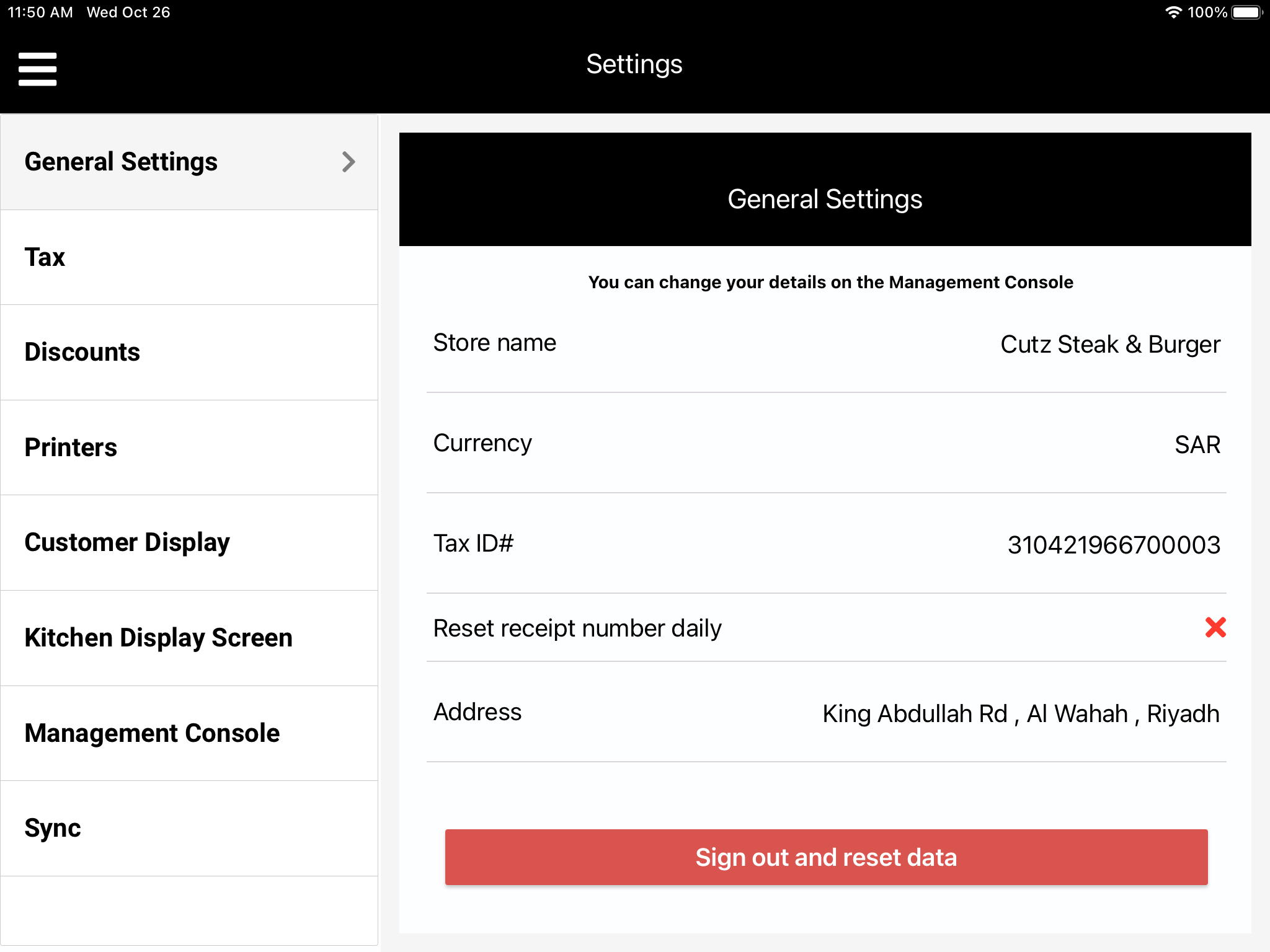Click the Address label
Viewport: 1270px width, 952px height.
477,712
